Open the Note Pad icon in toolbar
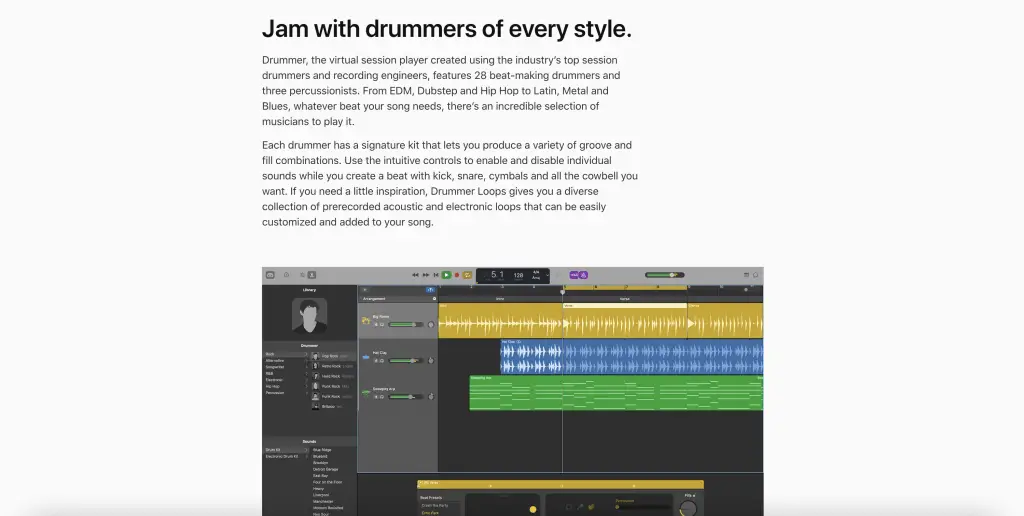 [746, 275]
